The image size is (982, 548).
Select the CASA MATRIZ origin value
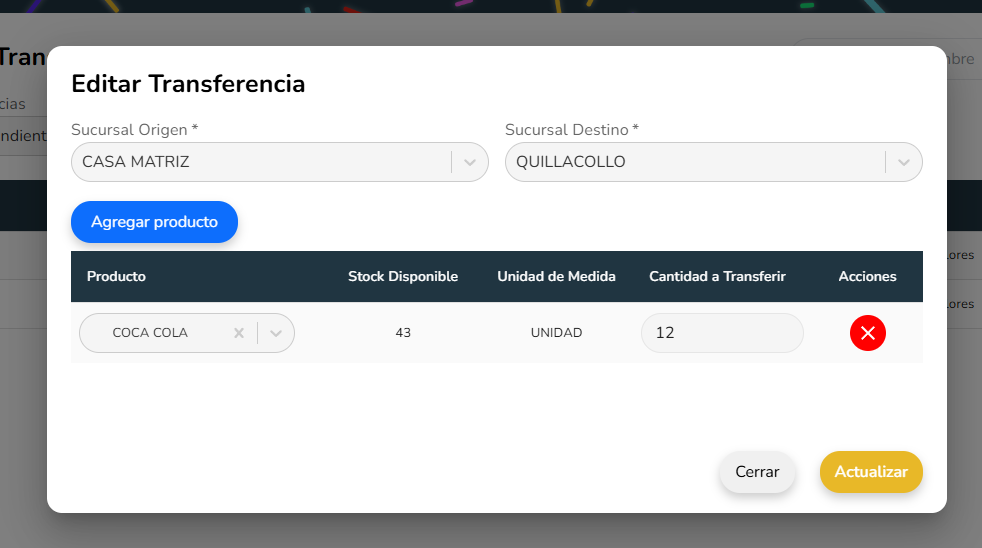tap(136, 162)
